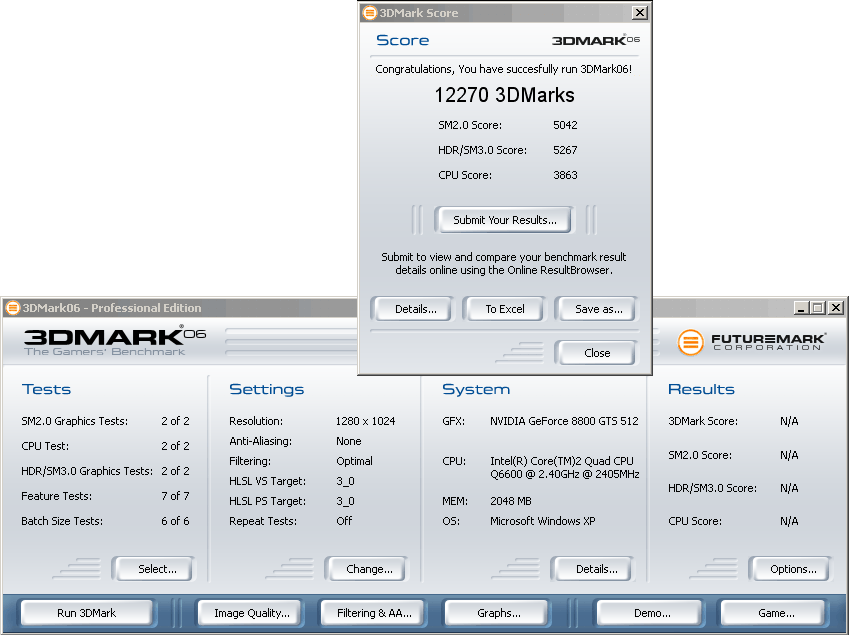The image size is (849, 635).
Task: Close the 3DMark Score dialog with the X
Action: click(x=639, y=13)
